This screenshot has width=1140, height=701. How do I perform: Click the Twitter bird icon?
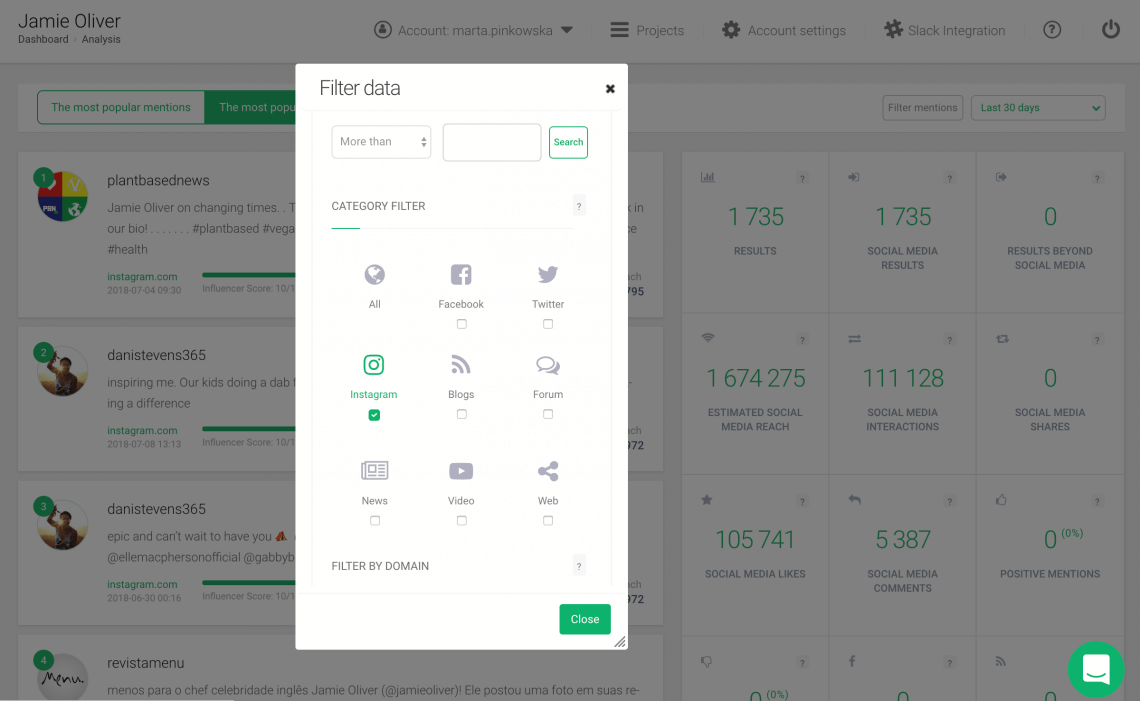(547, 274)
